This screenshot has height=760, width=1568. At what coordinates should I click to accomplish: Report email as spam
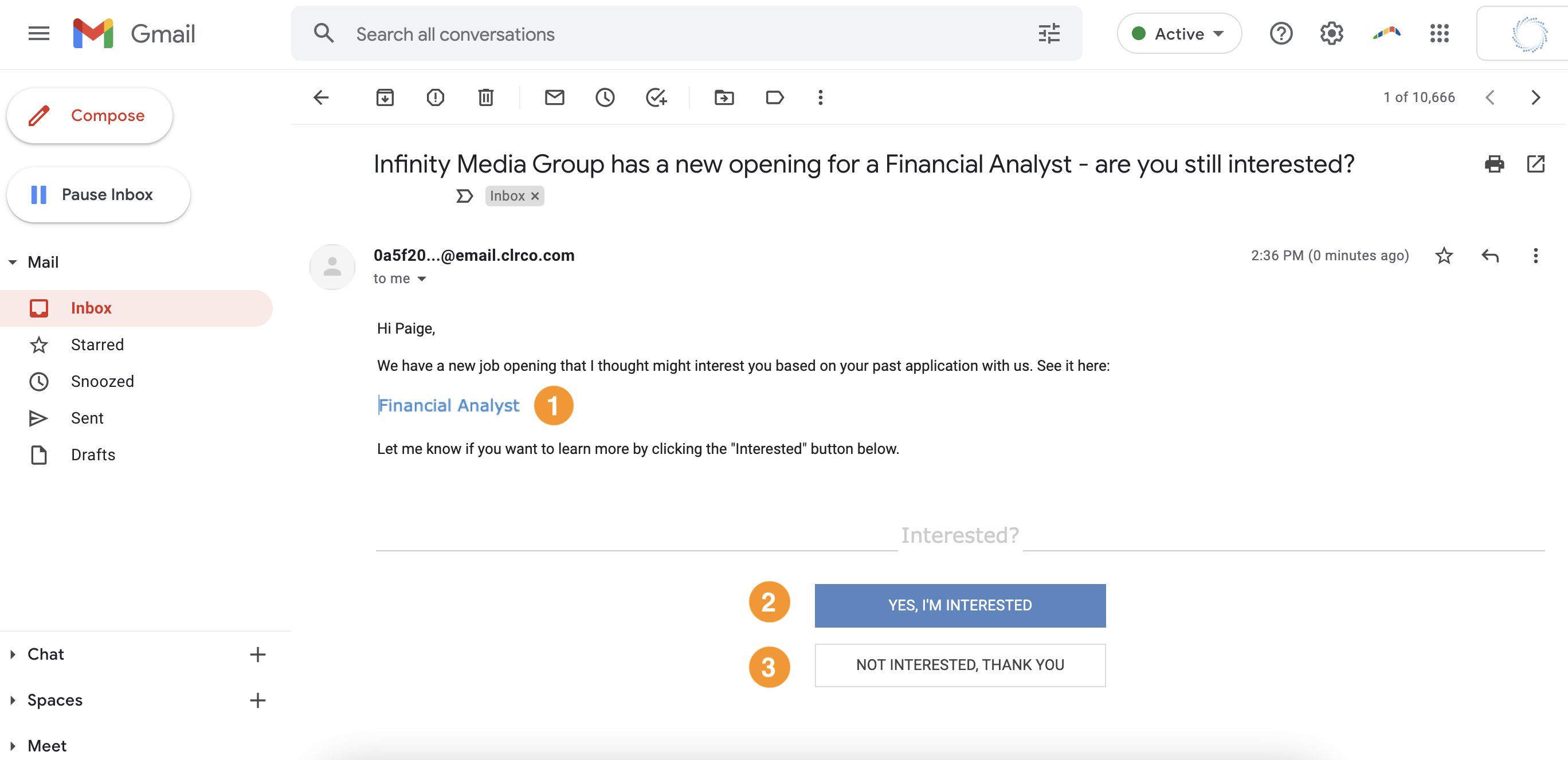(435, 97)
